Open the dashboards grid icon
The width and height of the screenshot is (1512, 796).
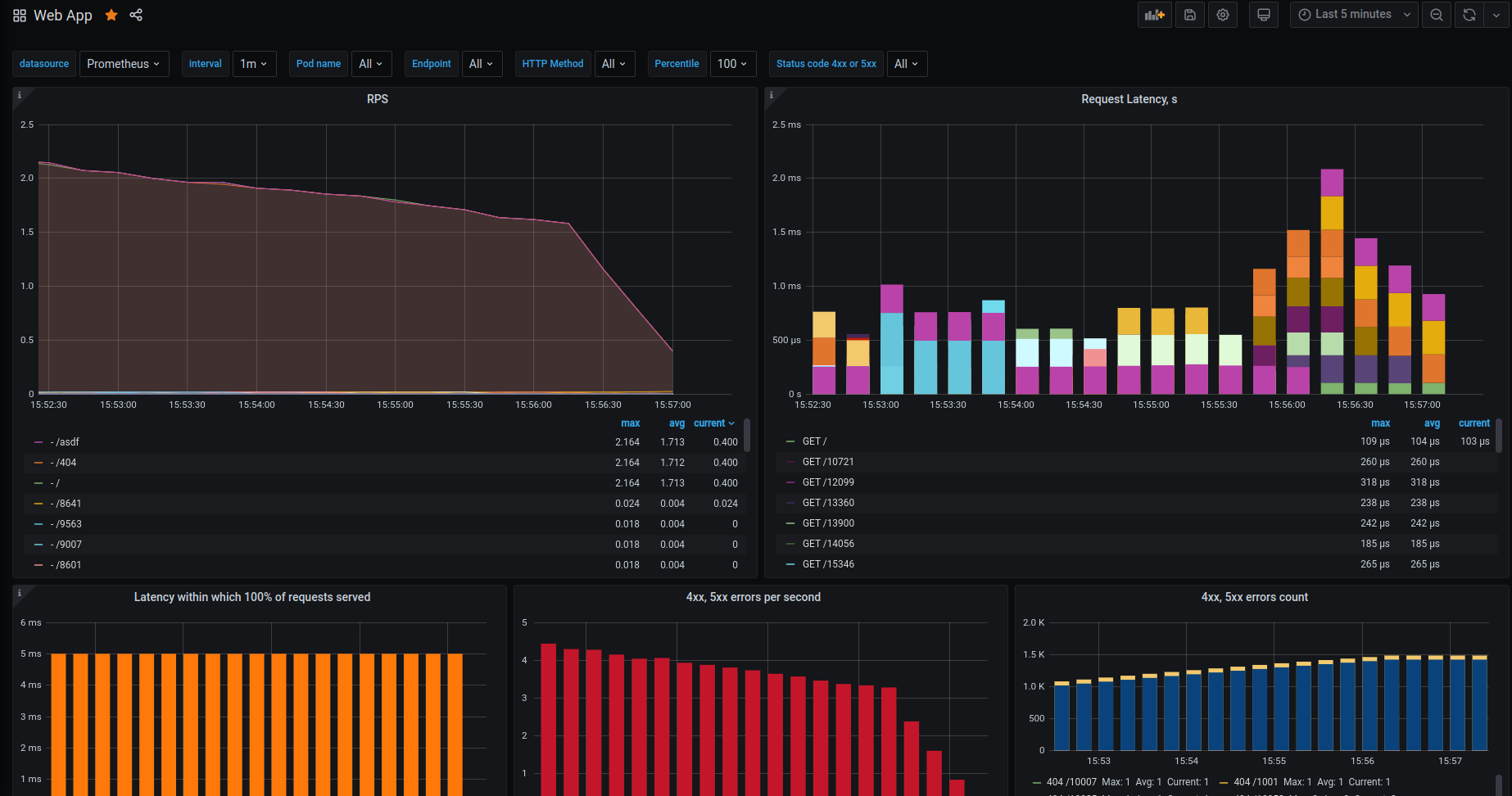[x=20, y=16]
